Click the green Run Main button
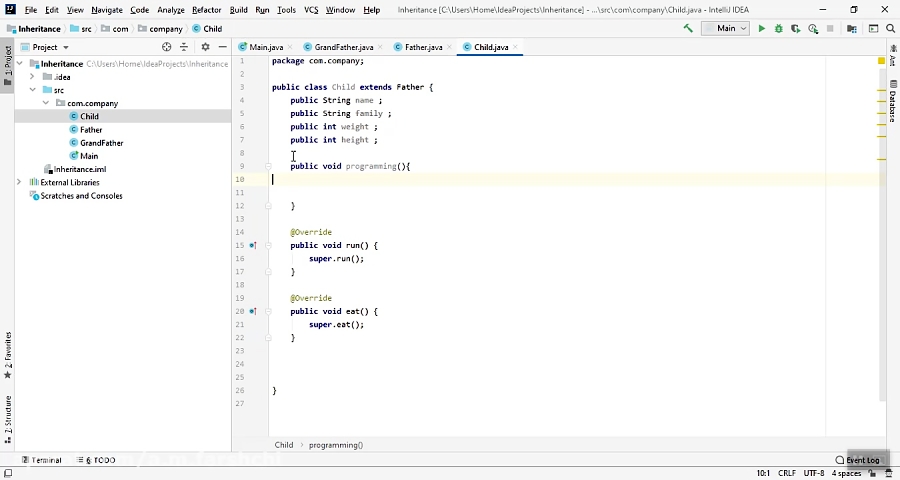The height and width of the screenshot is (480, 900). click(x=762, y=28)
